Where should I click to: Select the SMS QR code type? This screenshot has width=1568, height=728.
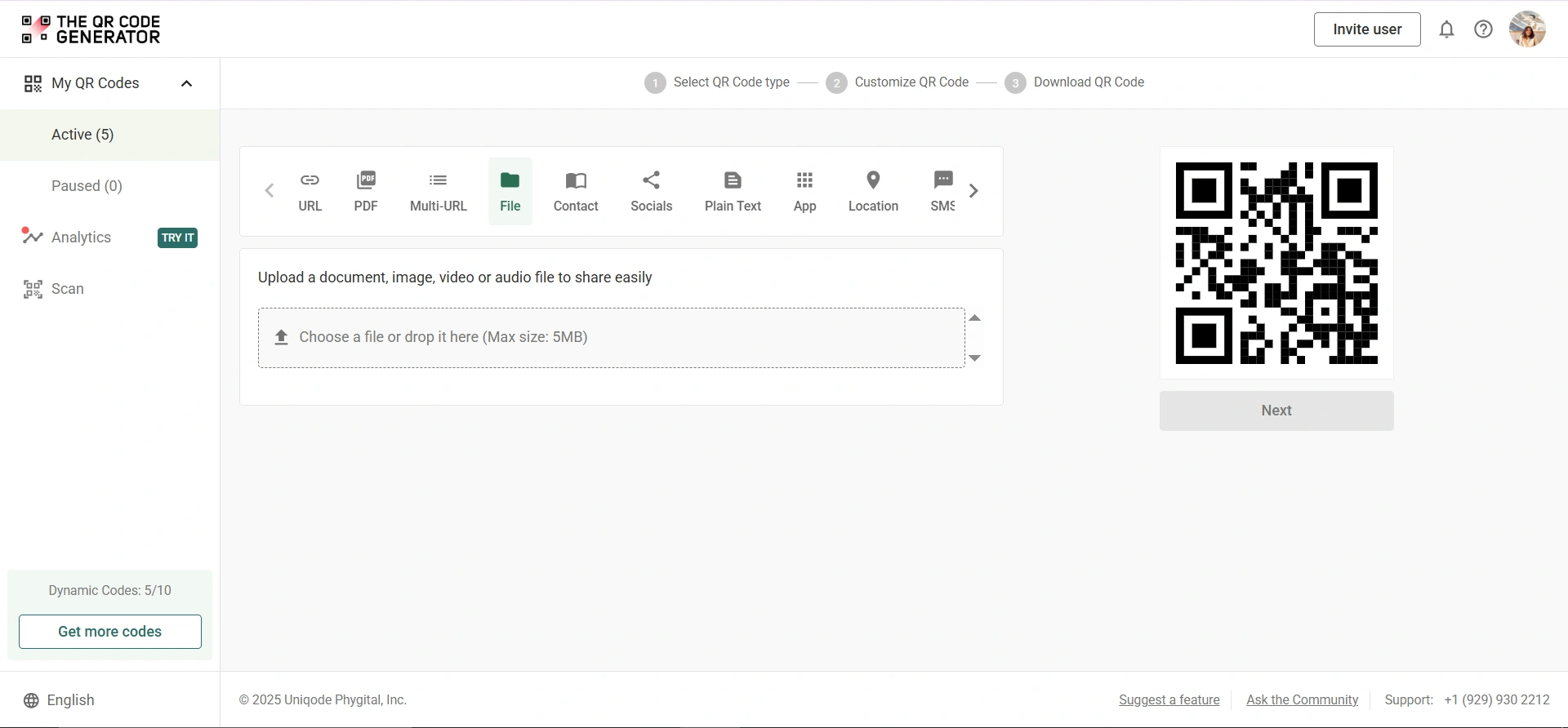pos(942,192)
